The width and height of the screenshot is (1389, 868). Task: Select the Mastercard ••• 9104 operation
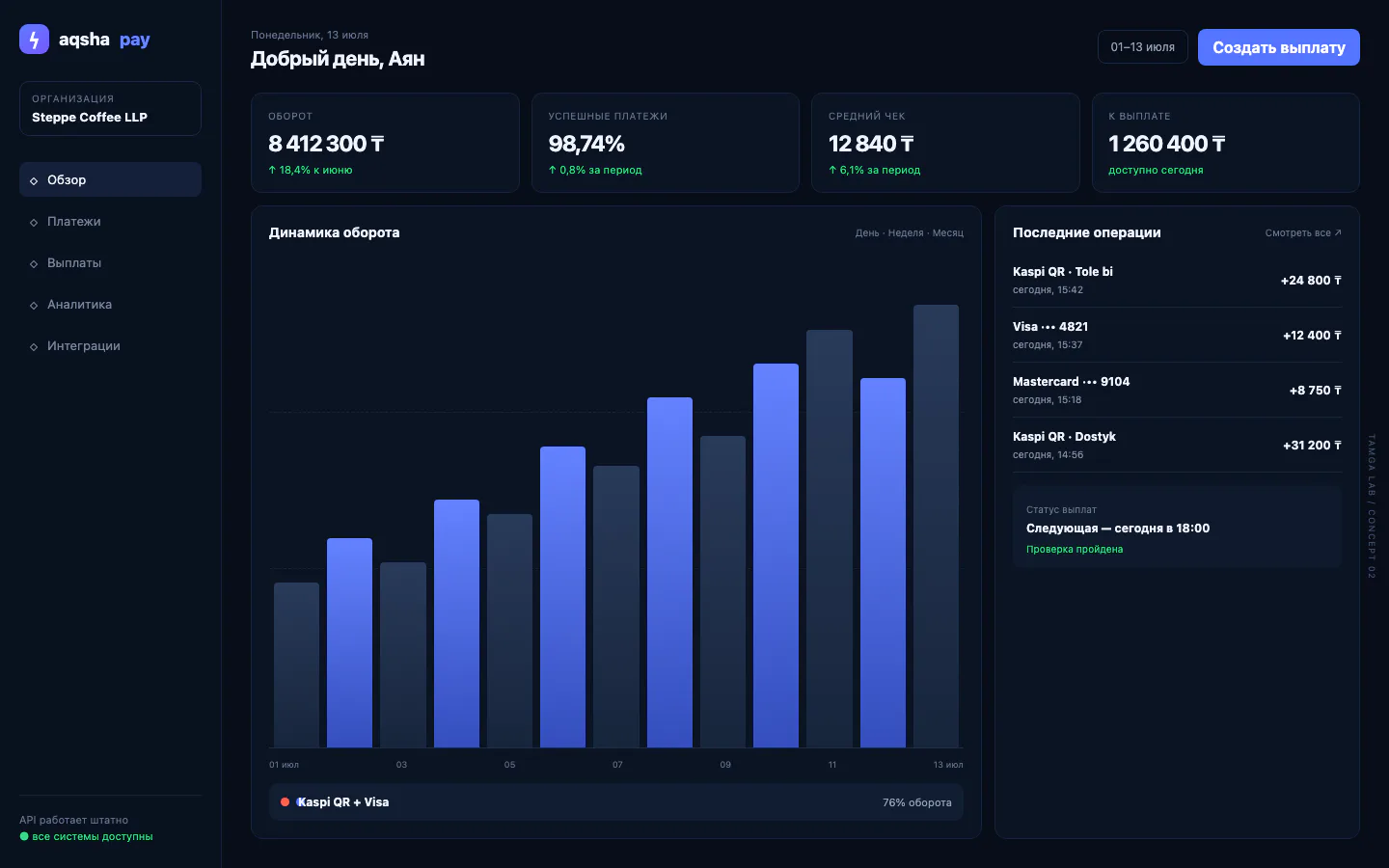pyautogui.click(x=1177, y=391)
